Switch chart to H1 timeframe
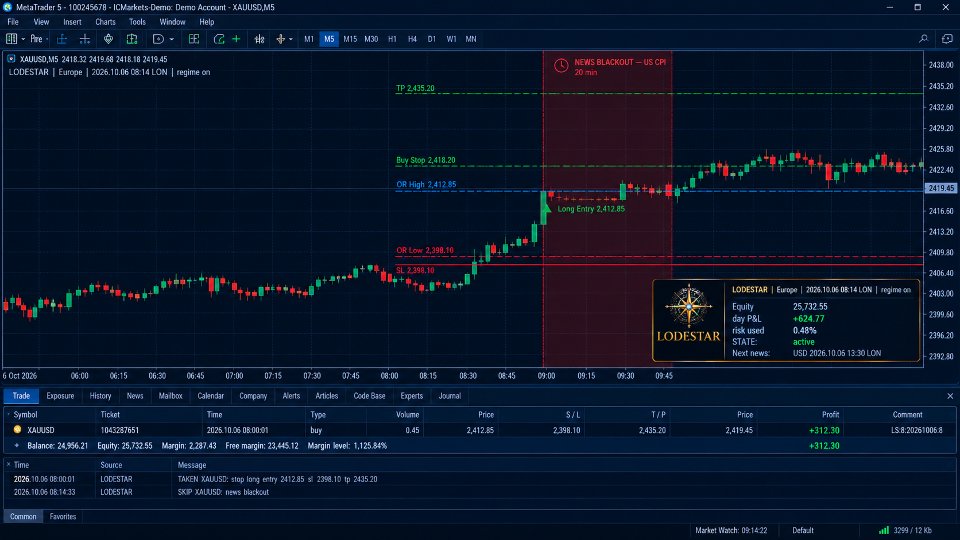The image size is (960, 540). 392,39
